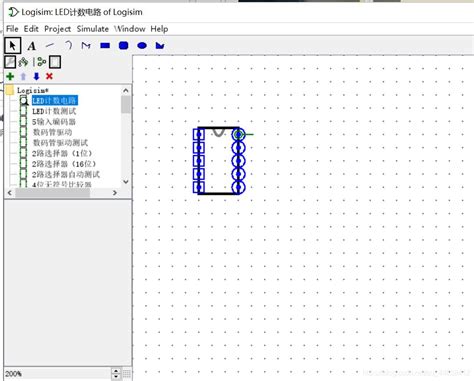The width and height of the screenshot is (474, 381).
Task: Select 数码管驱动测试 circuit in tree
Action: coord(60,143)
